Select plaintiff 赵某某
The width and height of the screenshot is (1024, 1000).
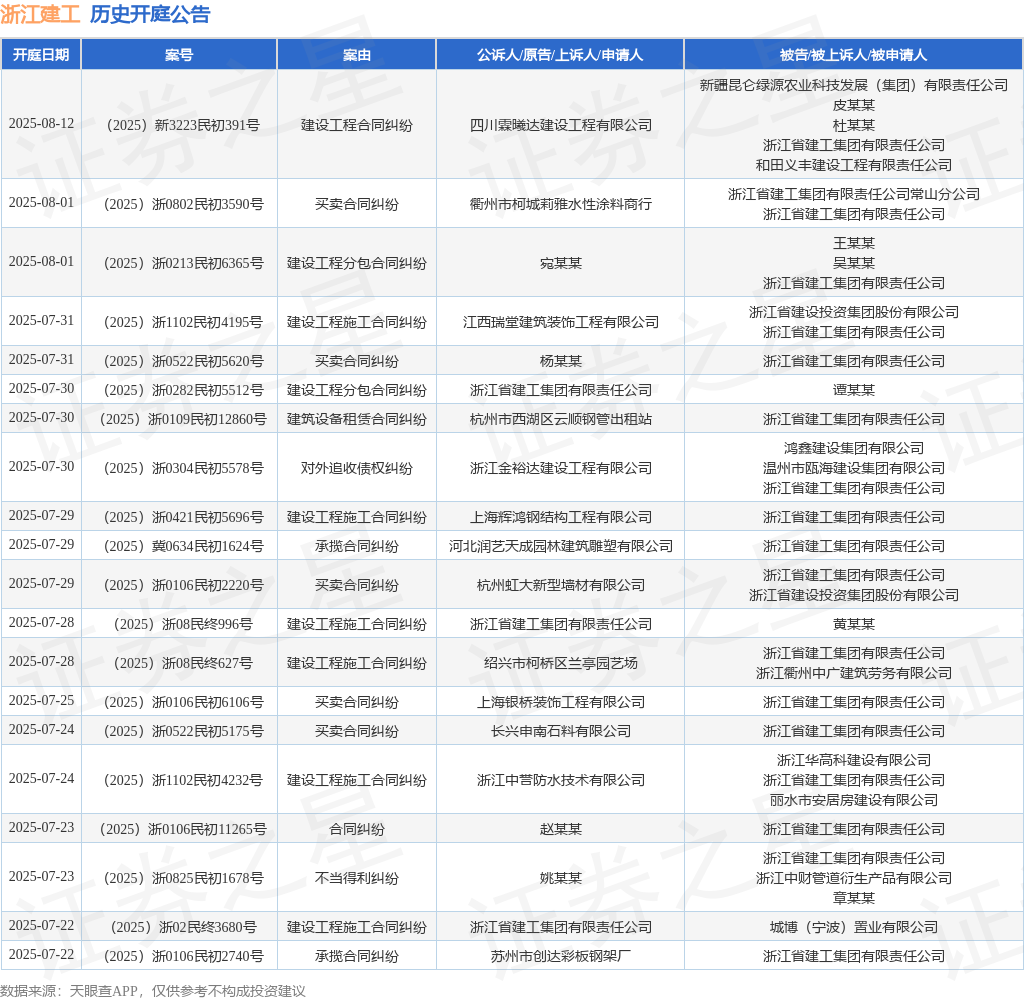point(561,830)
